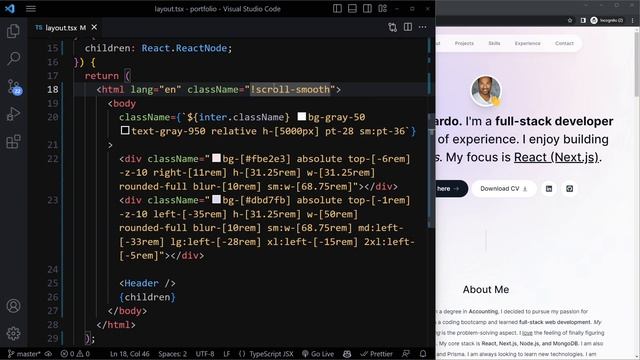Click the master branch status item

(x=24, y=354)
